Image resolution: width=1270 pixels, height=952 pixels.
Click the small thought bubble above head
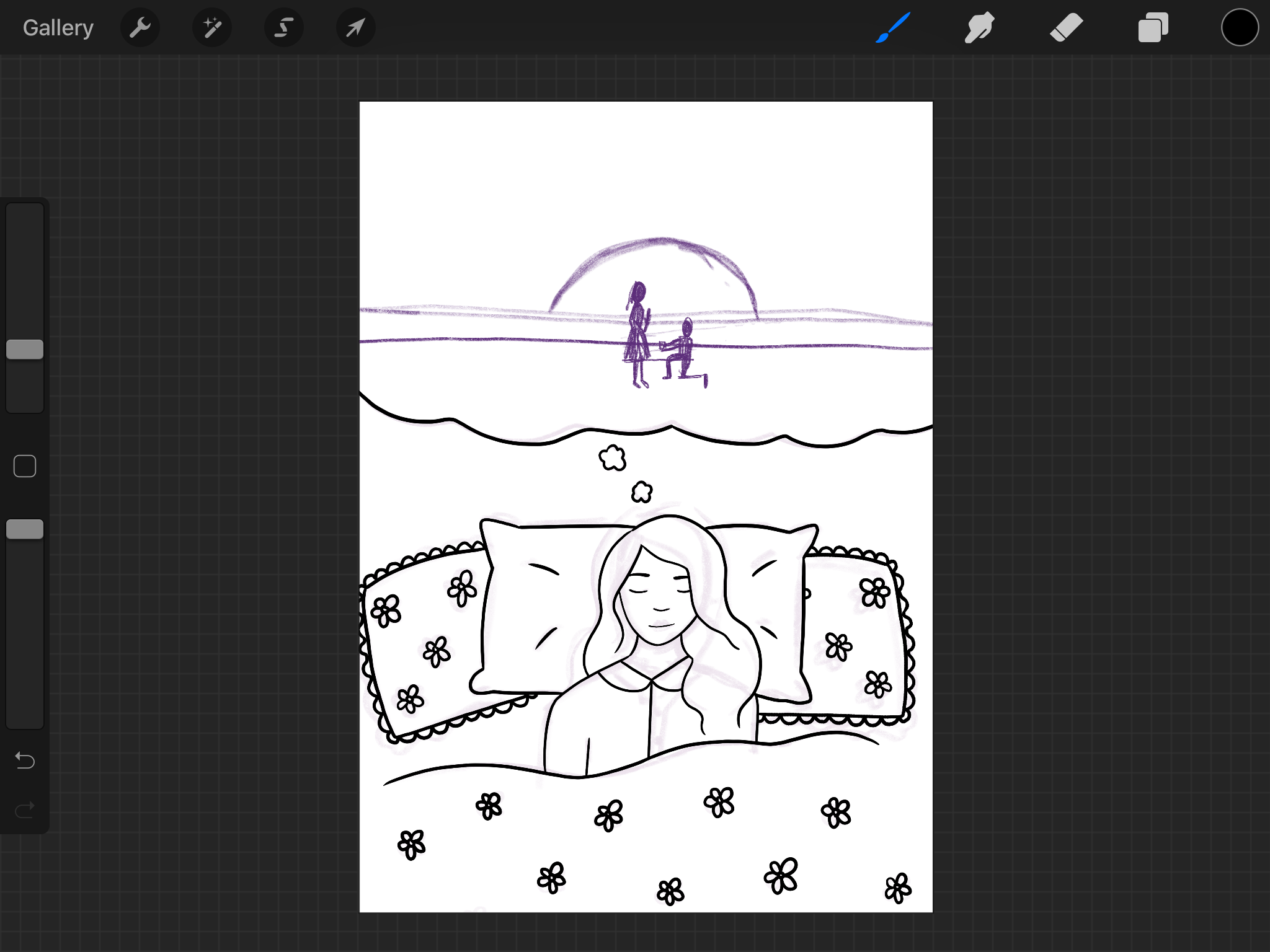click(x=642, y=492)
